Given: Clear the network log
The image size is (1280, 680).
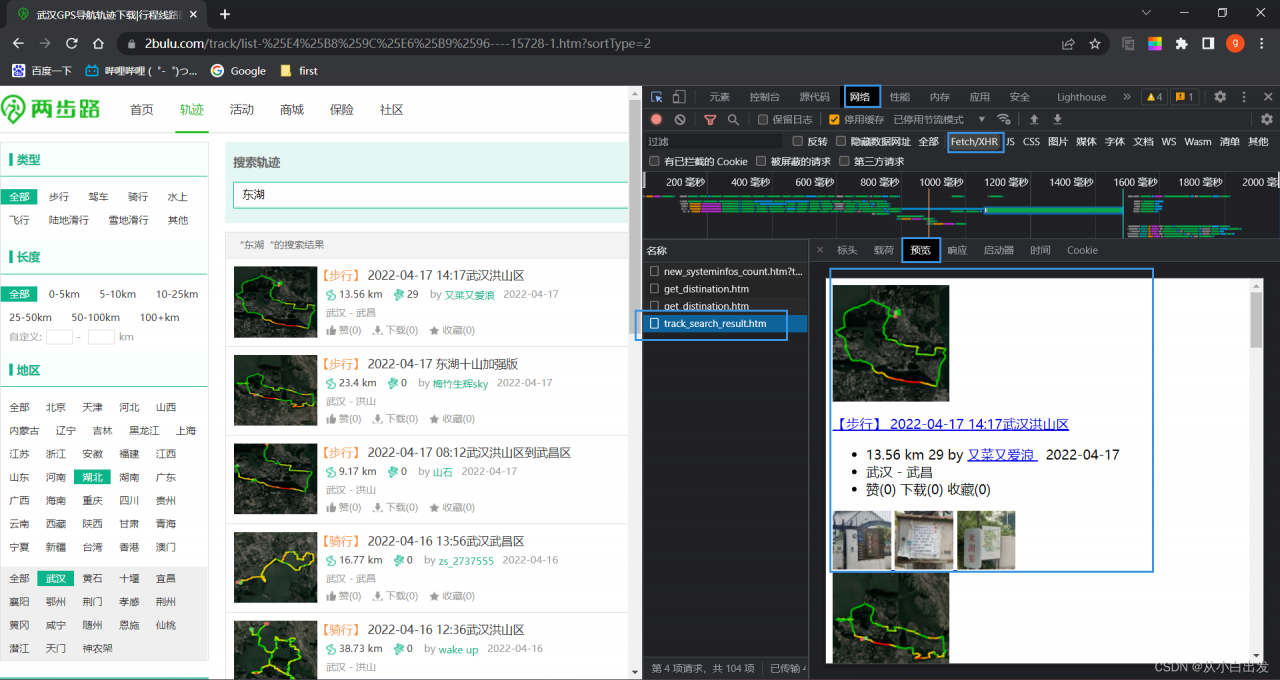Looking at the screenshot, I should (680, 120).
